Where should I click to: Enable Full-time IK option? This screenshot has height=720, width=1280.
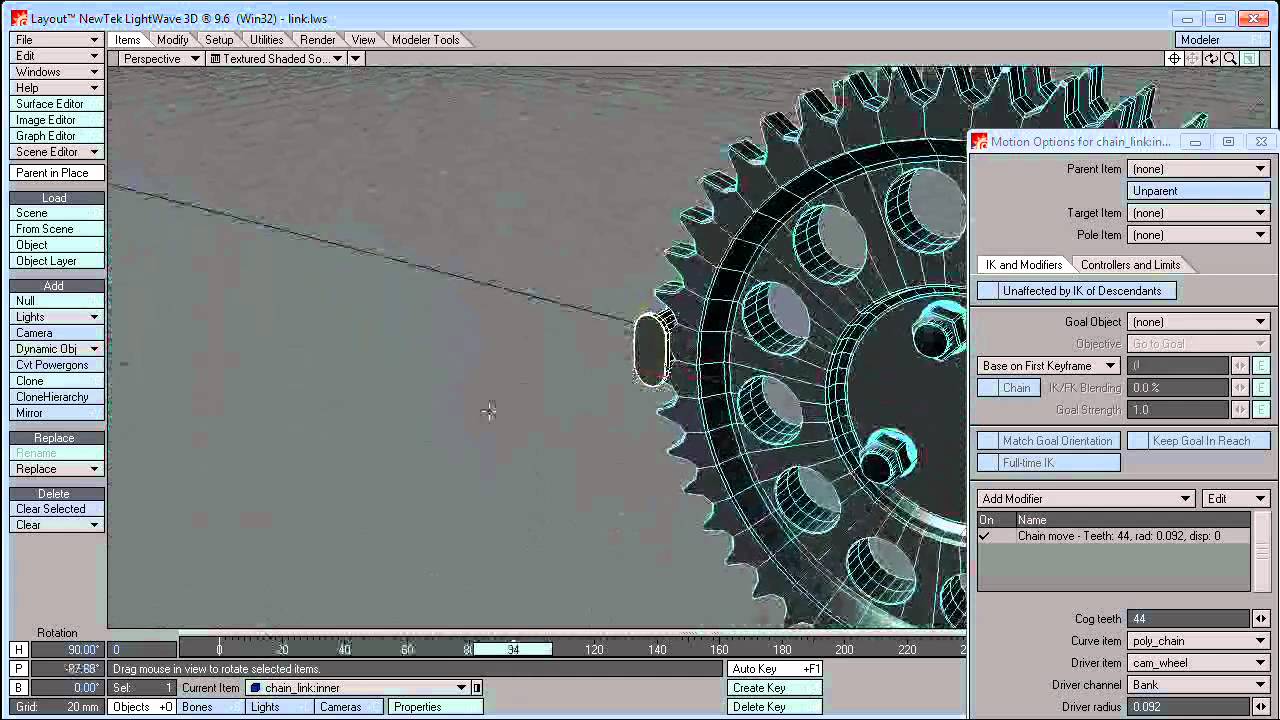coord(1048,463)
